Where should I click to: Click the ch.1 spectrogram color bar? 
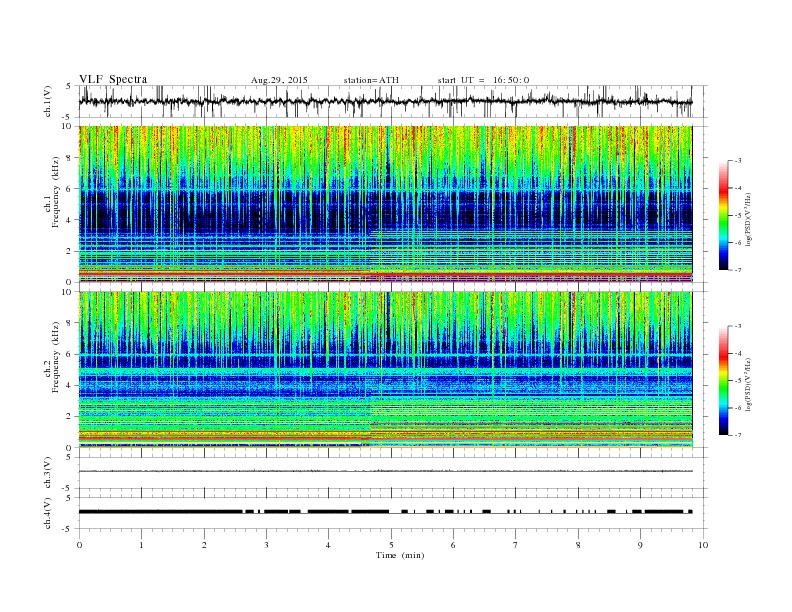724,215
